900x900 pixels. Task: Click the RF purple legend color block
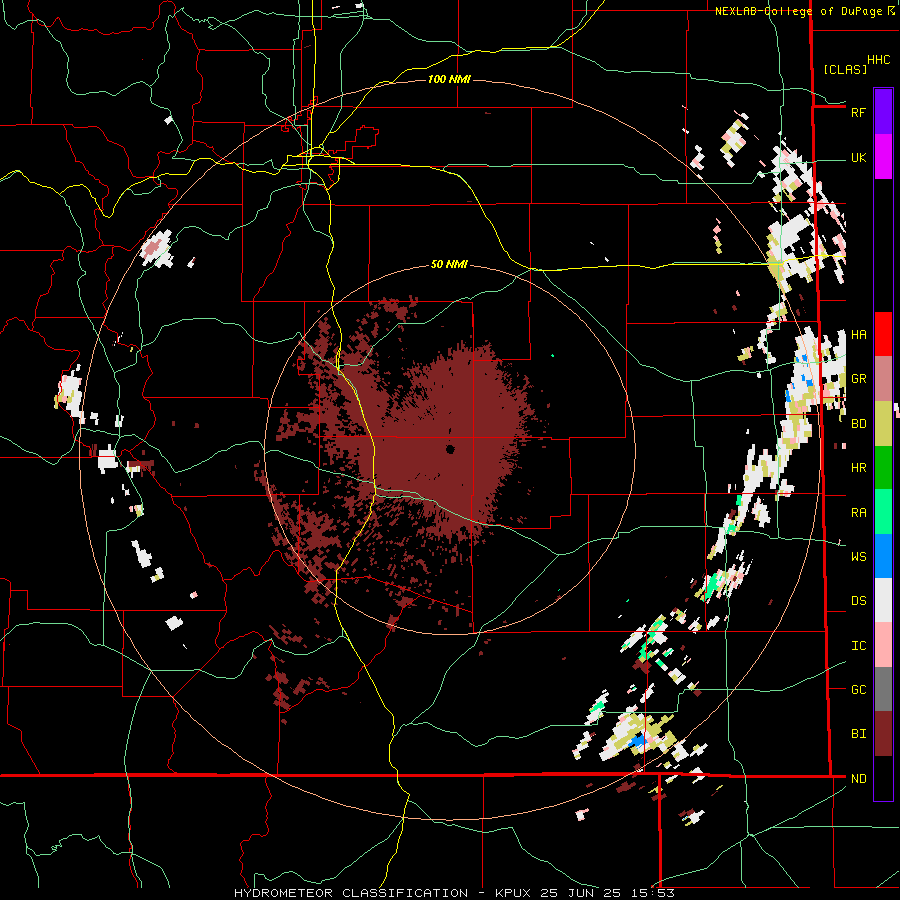(x=883, y=112)
